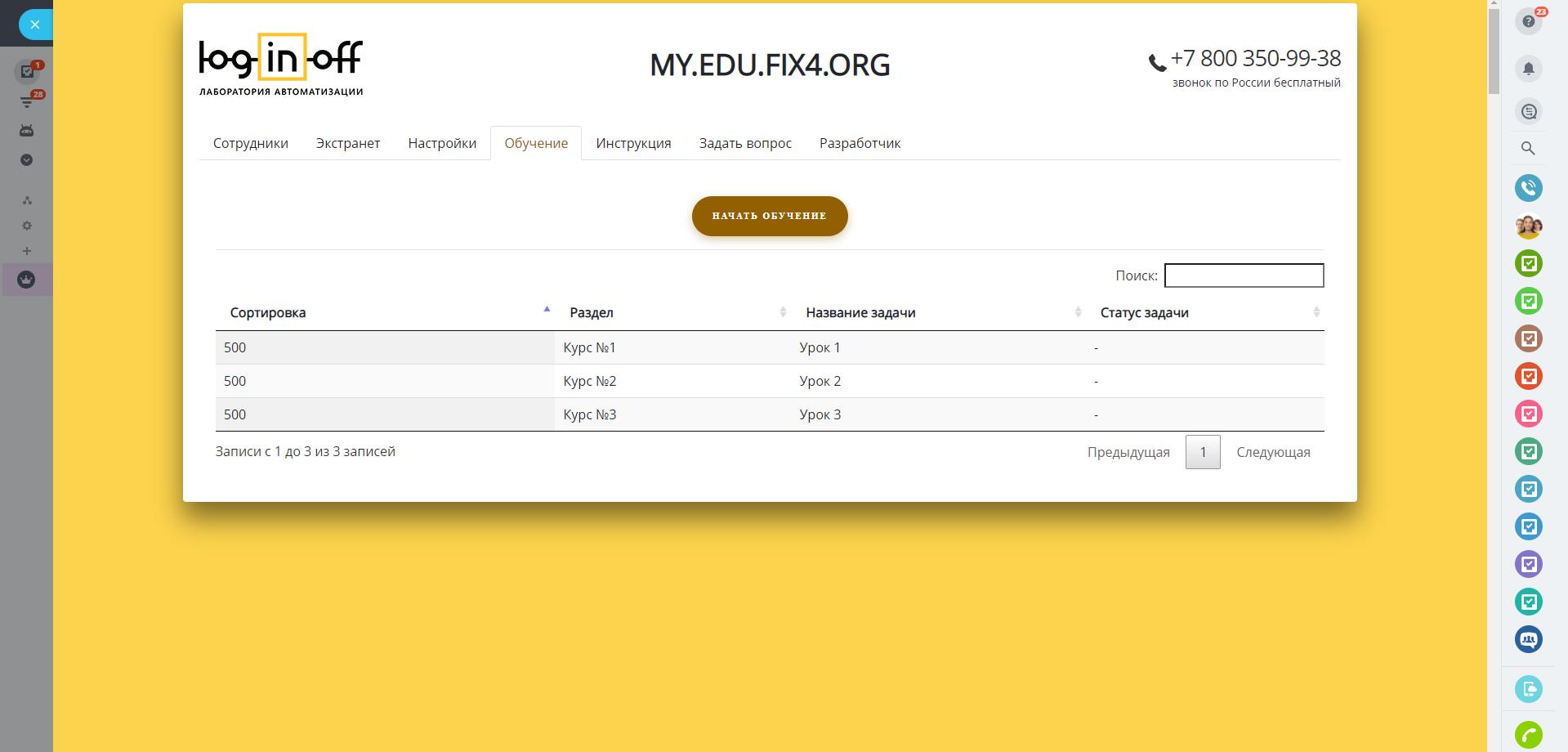Open the notifications bell

[x=1528, y=69]
